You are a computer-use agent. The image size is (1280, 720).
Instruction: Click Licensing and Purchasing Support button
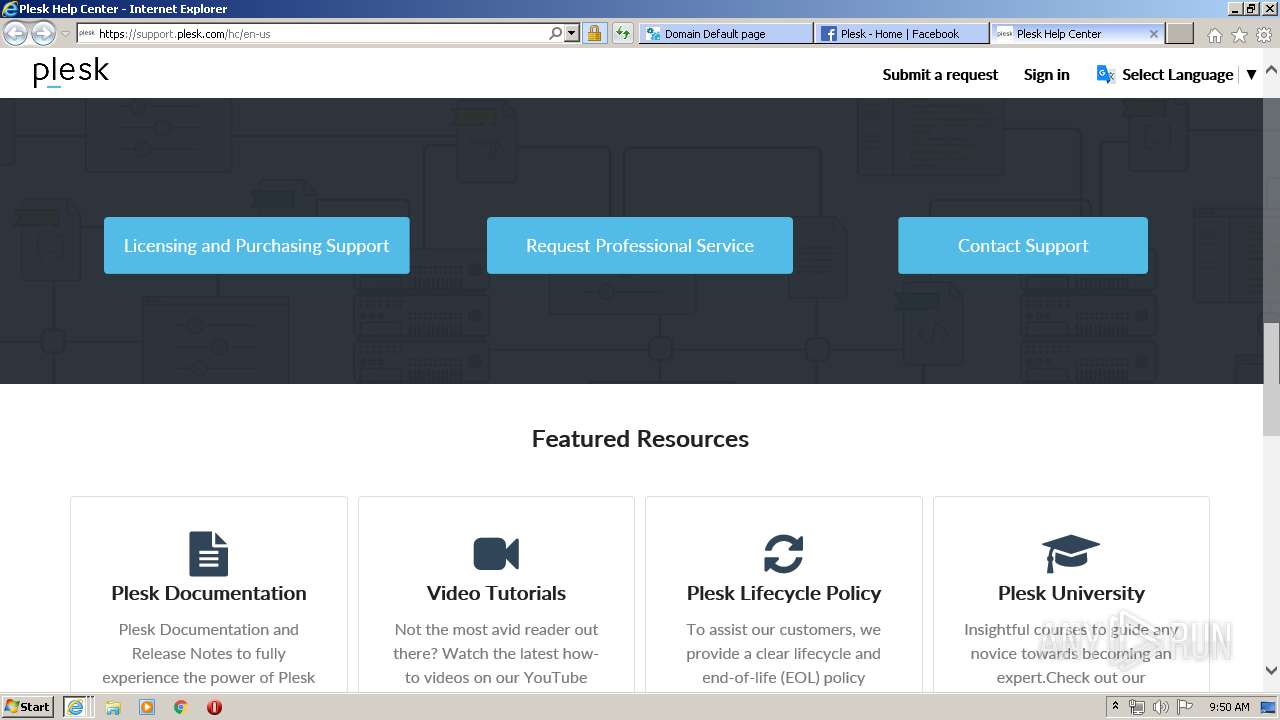click(x=256, y=245)
